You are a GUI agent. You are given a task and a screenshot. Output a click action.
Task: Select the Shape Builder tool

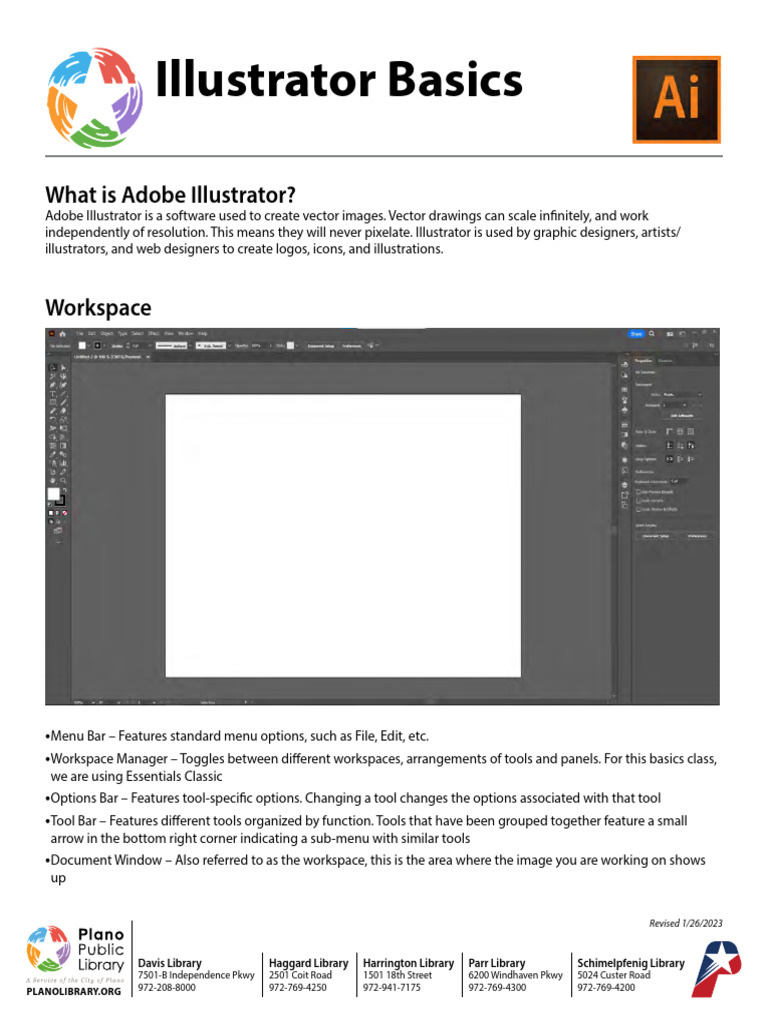(x=53, y=437)
